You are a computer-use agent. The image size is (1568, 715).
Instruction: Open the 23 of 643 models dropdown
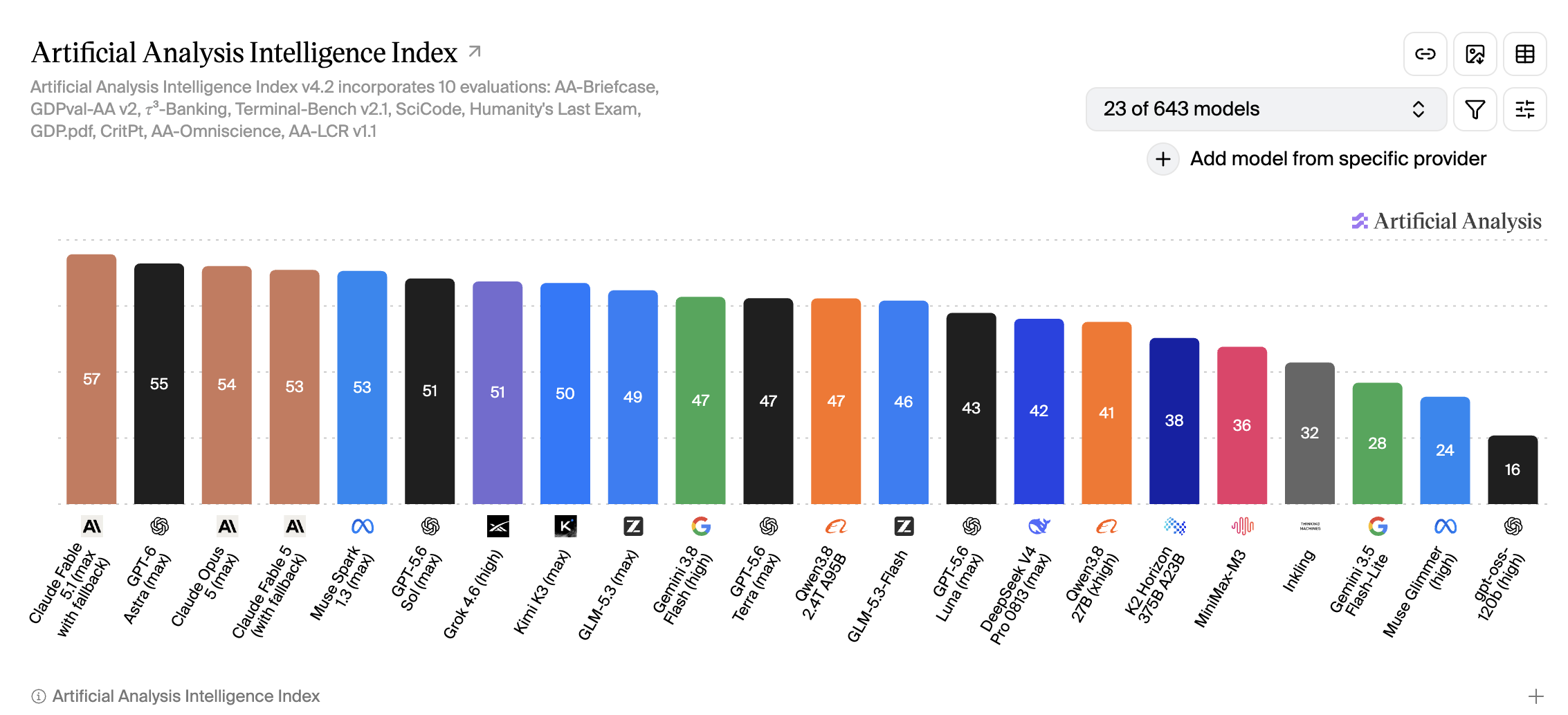tap(1266, 109)
